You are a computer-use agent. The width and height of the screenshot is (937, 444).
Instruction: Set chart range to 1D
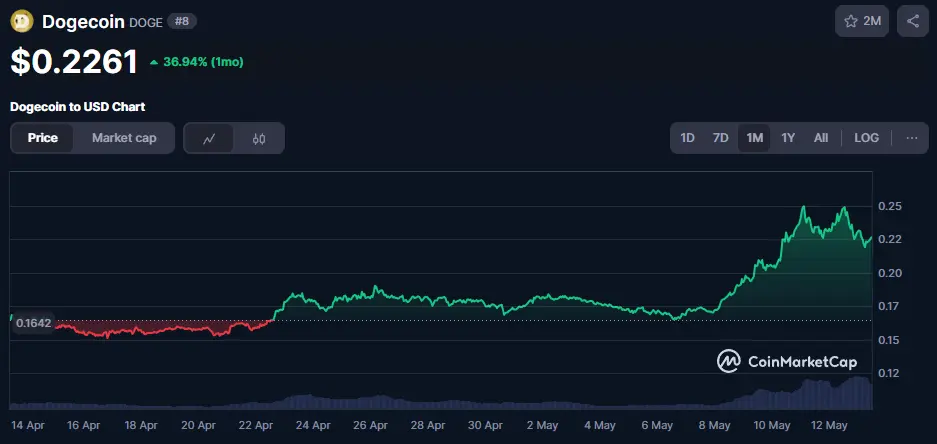coord(687,138)
